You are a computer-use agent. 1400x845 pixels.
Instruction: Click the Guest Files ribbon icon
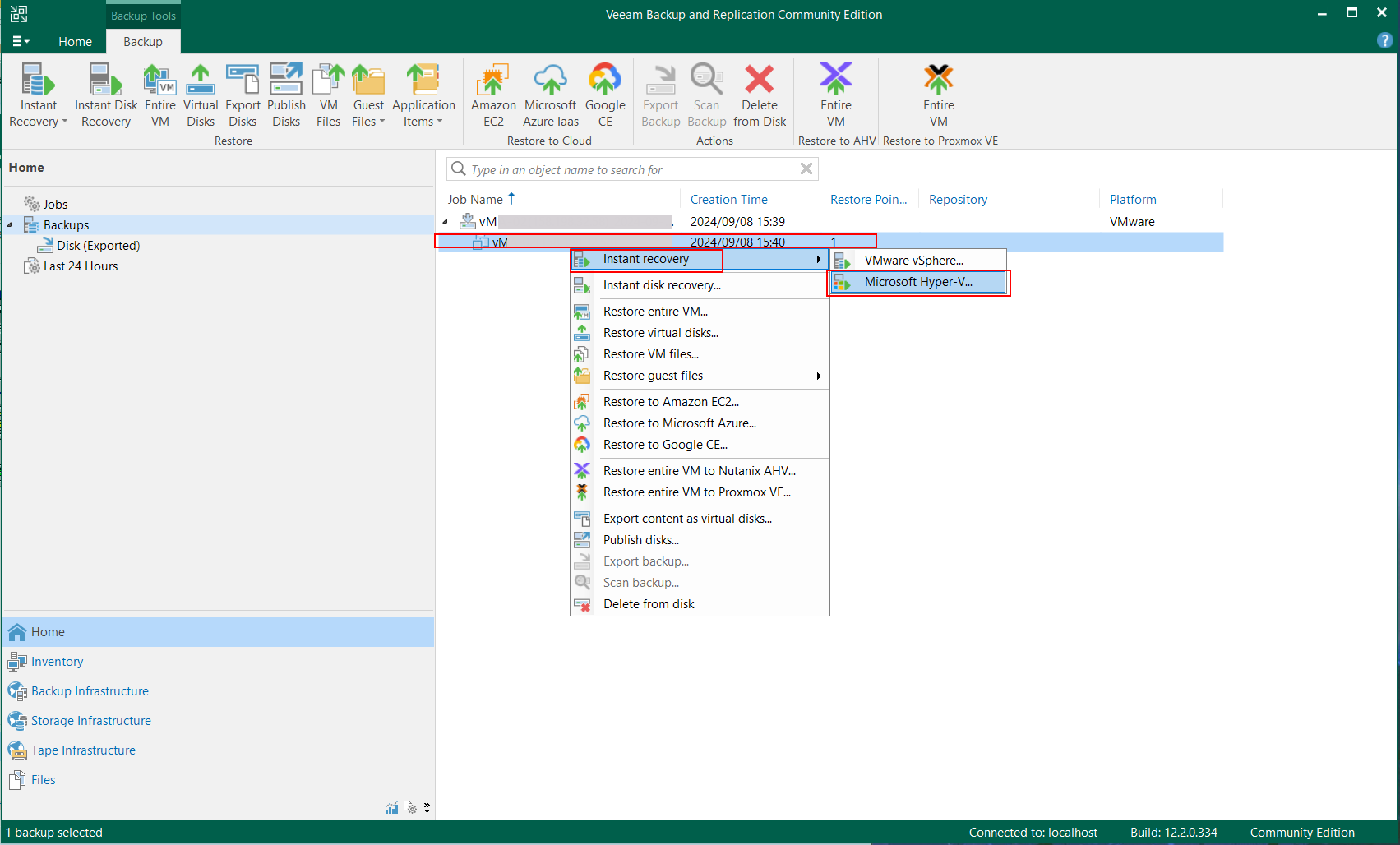coord(368,81)
